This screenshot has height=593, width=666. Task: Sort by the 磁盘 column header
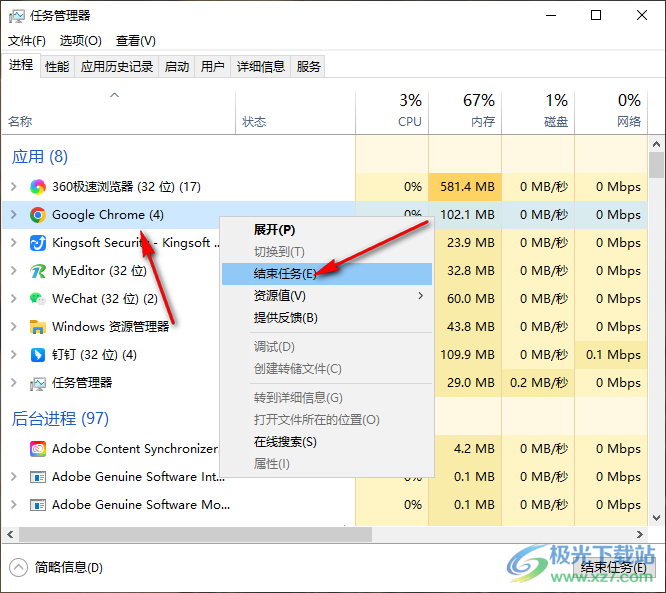538,112
